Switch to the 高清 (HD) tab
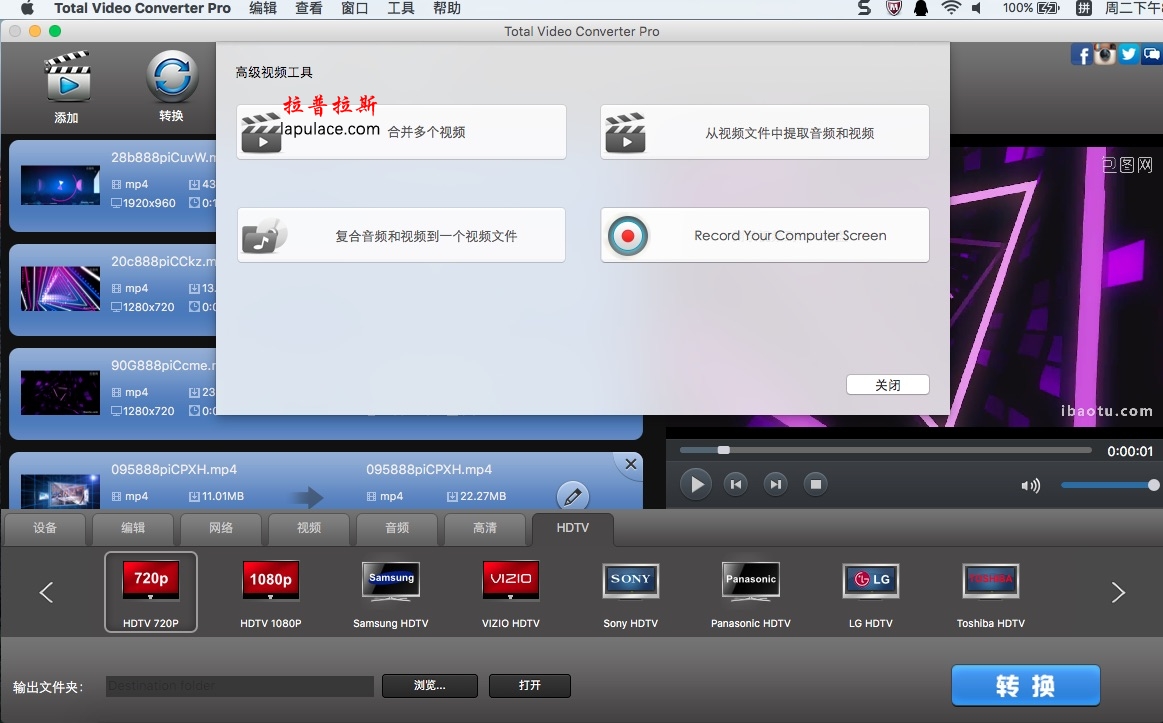1163x723 pixels. click(484, 528)
